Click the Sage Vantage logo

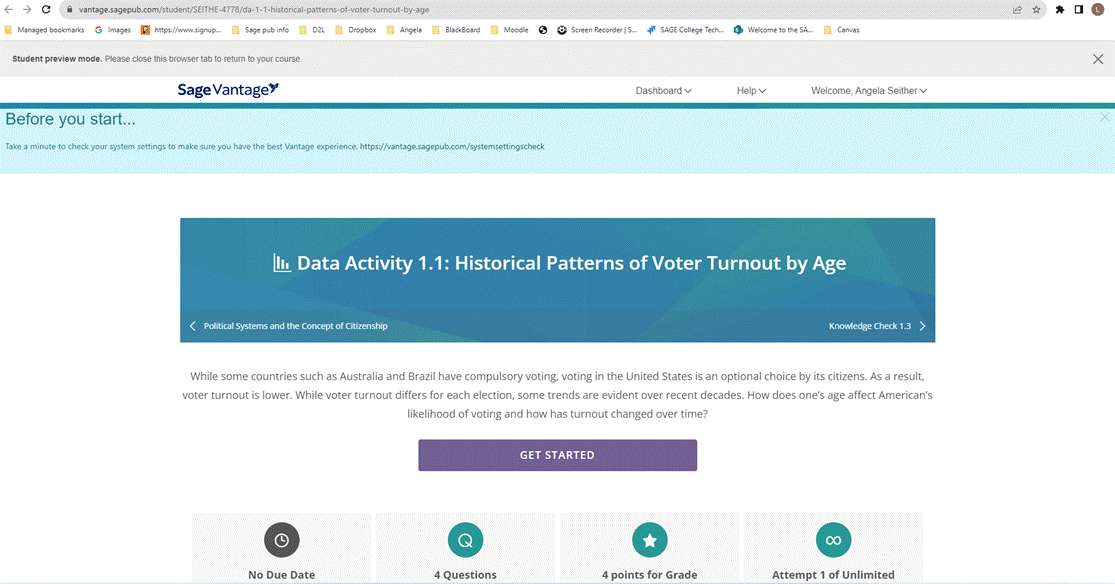(x=228, y=90)
